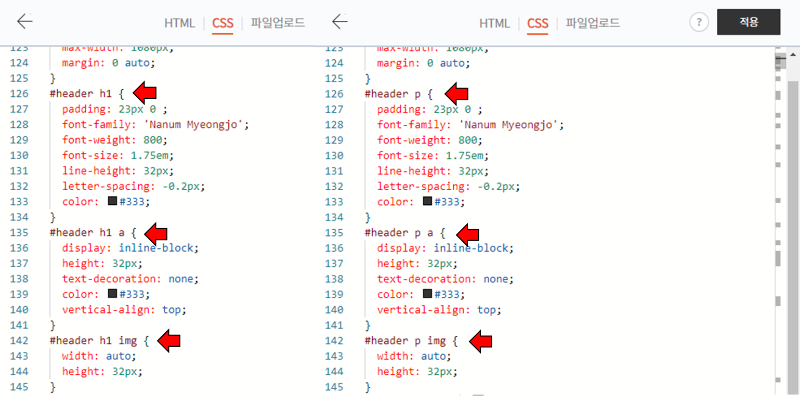This screenshot has height=396, width=800.
Task: Click font-family 'Nanum Myeongjo' in #header h1 rule
Action: pos(156,125)
